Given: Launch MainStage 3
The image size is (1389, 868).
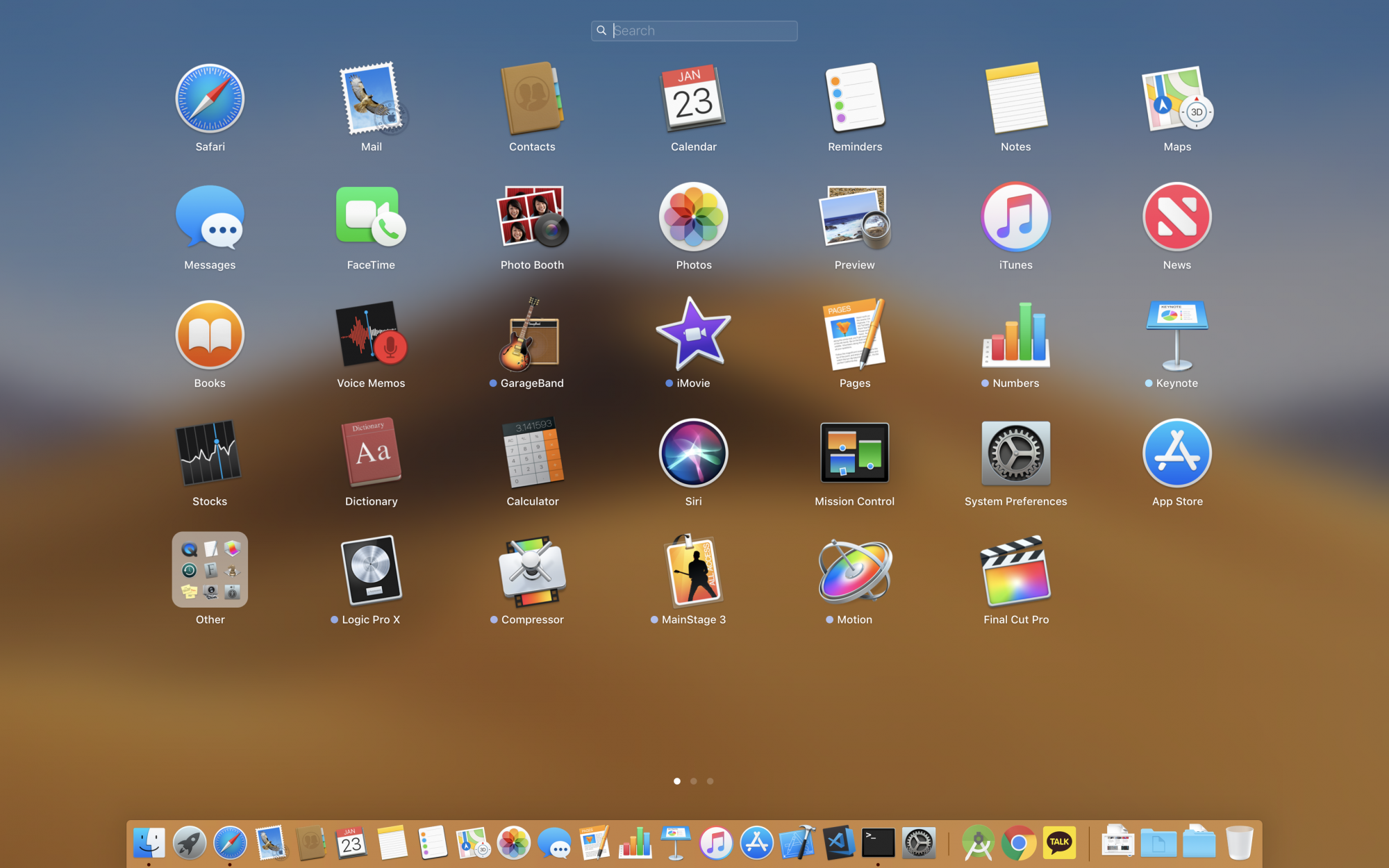Looking at the screenshot, I should pyautogui.click(x=693, y=571).
